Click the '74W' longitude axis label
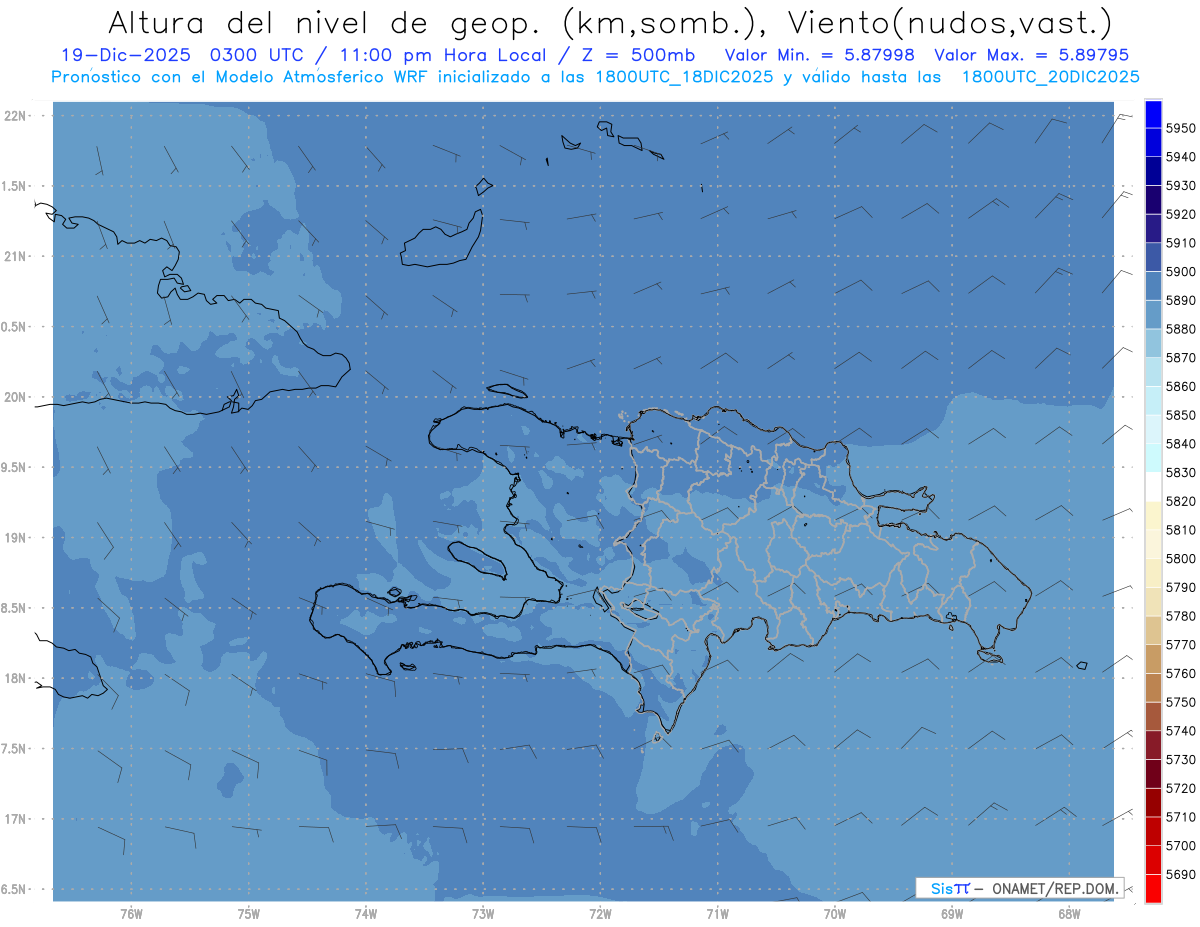This screenshot has width=1200, height=927. pyautogui.click(x=365, y=913)
